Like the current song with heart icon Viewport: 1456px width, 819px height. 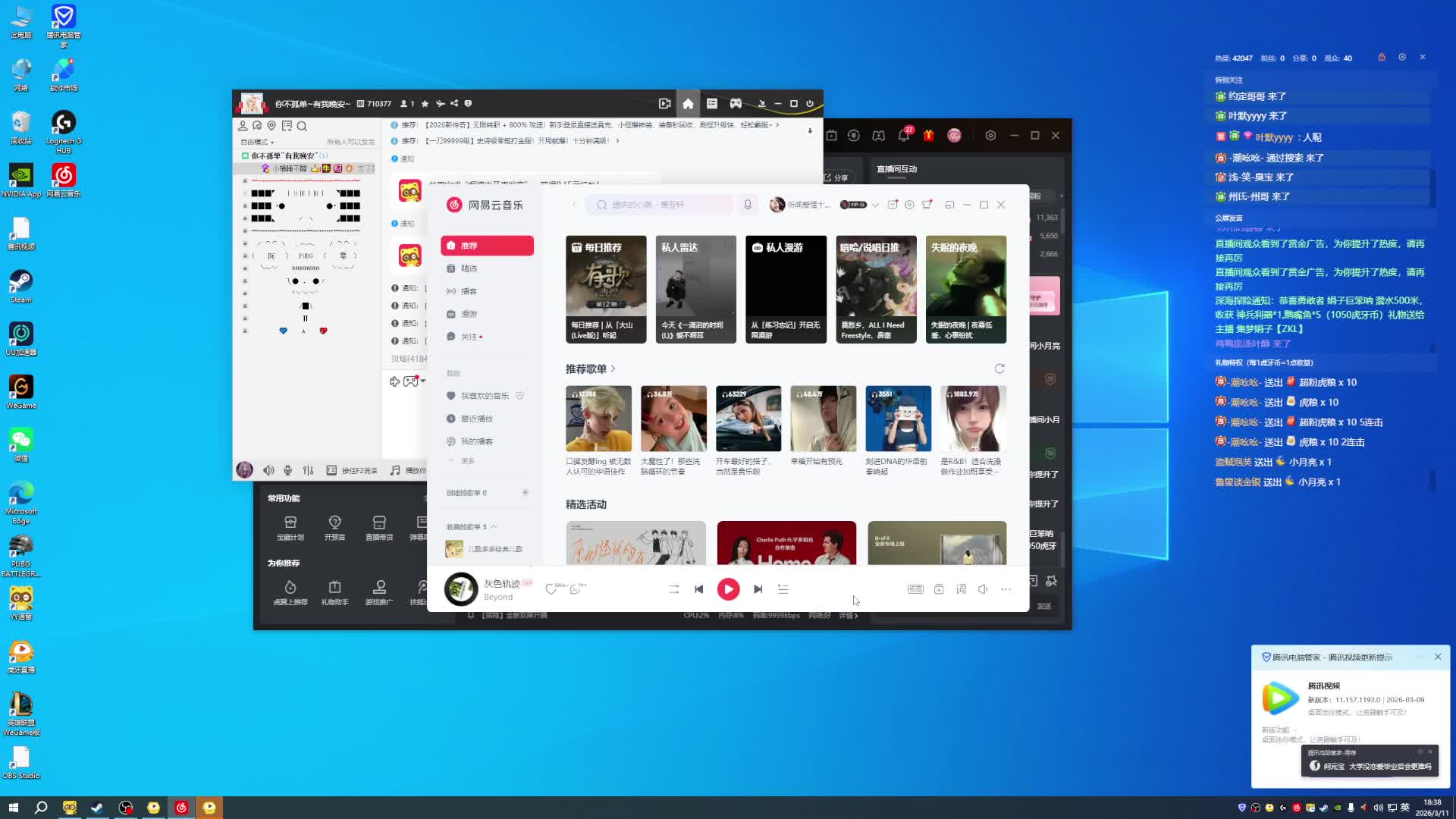[x=551, y=589]
